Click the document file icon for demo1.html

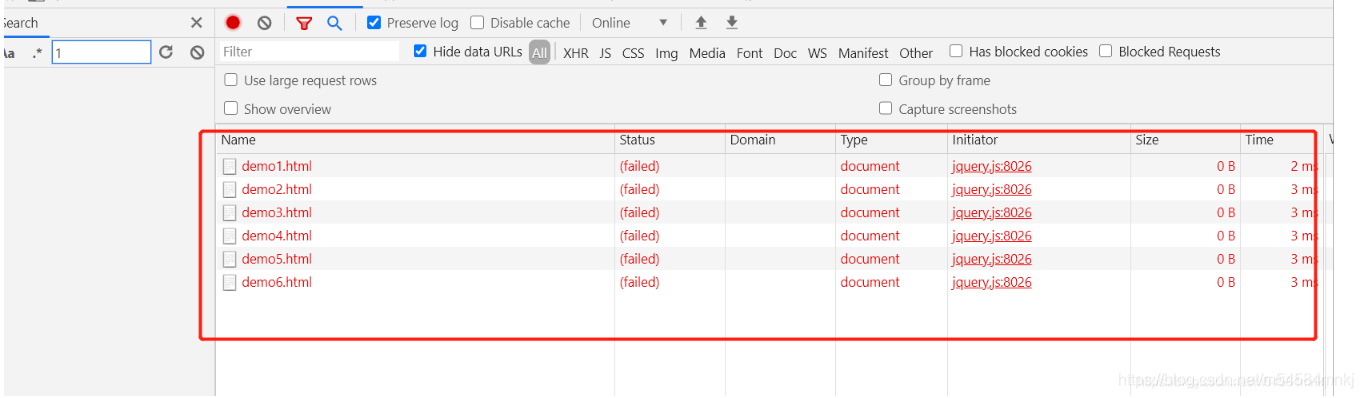pyautogui.click(x=229, y=166)
